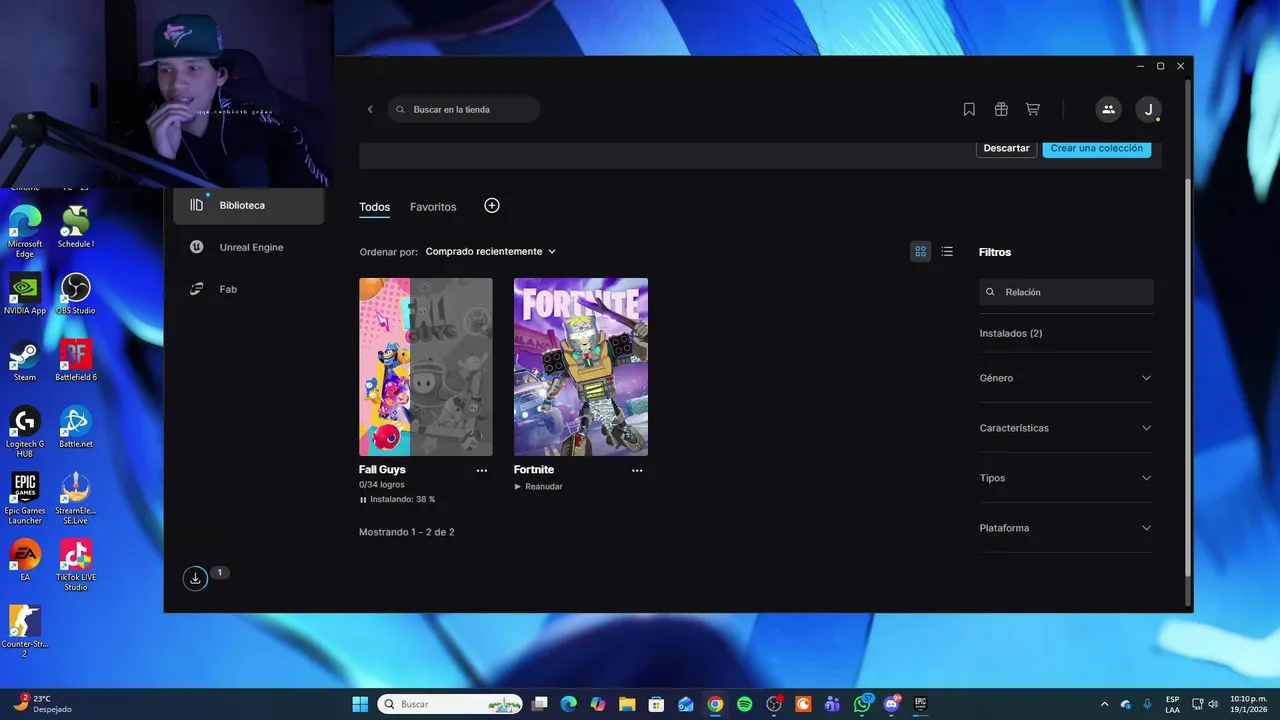Open Google Chrome from the taskbar
The height and width of the screenshot is (720, 1280).
click(715, 704)
